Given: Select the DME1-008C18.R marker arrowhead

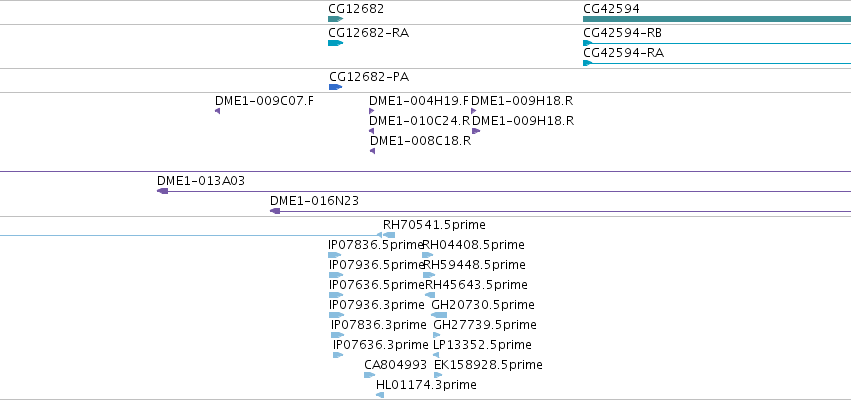Looking at the screenshot, I should tap(372, 151).
